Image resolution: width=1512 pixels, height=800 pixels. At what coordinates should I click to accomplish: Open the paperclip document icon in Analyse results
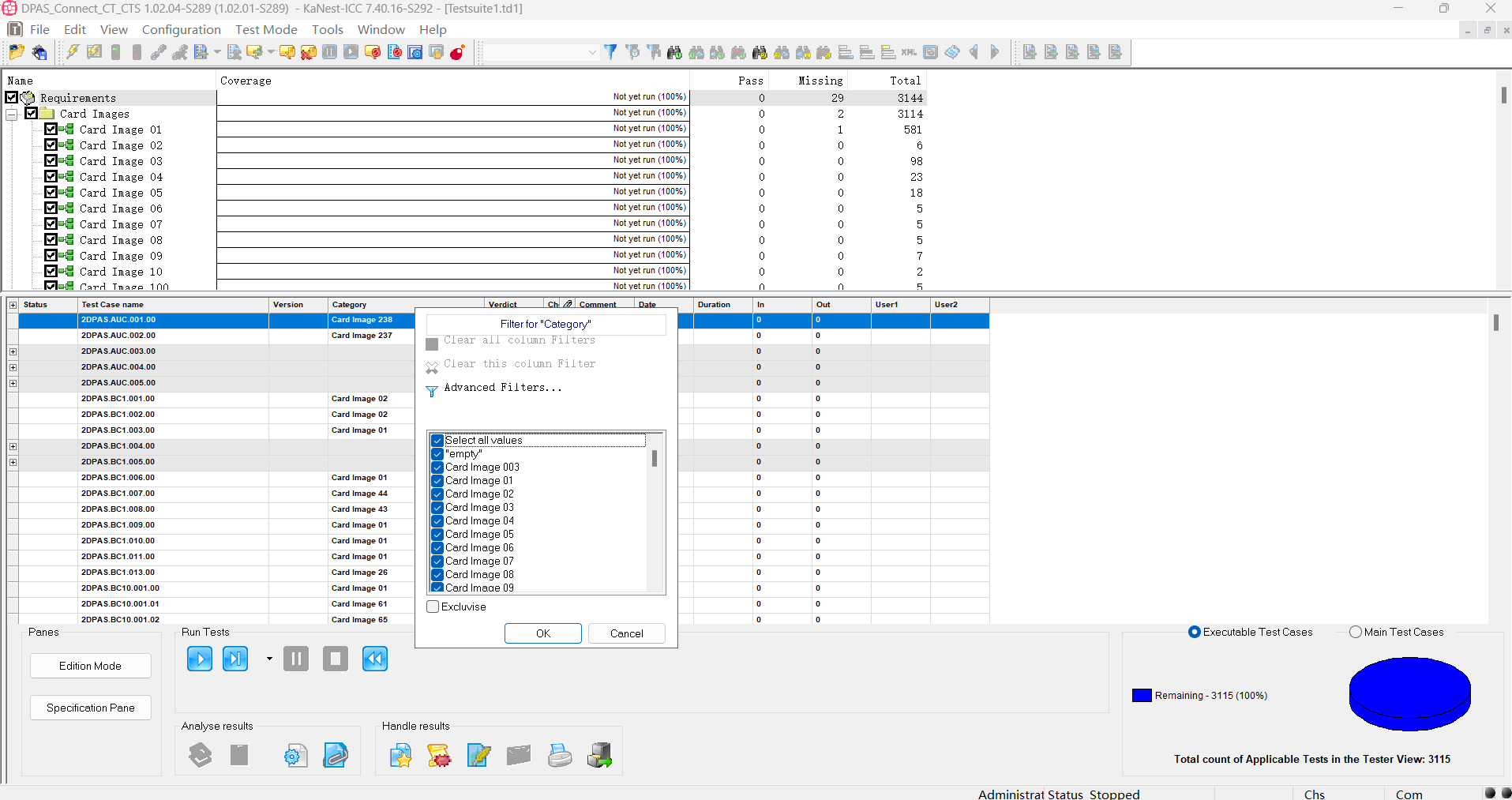[336, 756]
